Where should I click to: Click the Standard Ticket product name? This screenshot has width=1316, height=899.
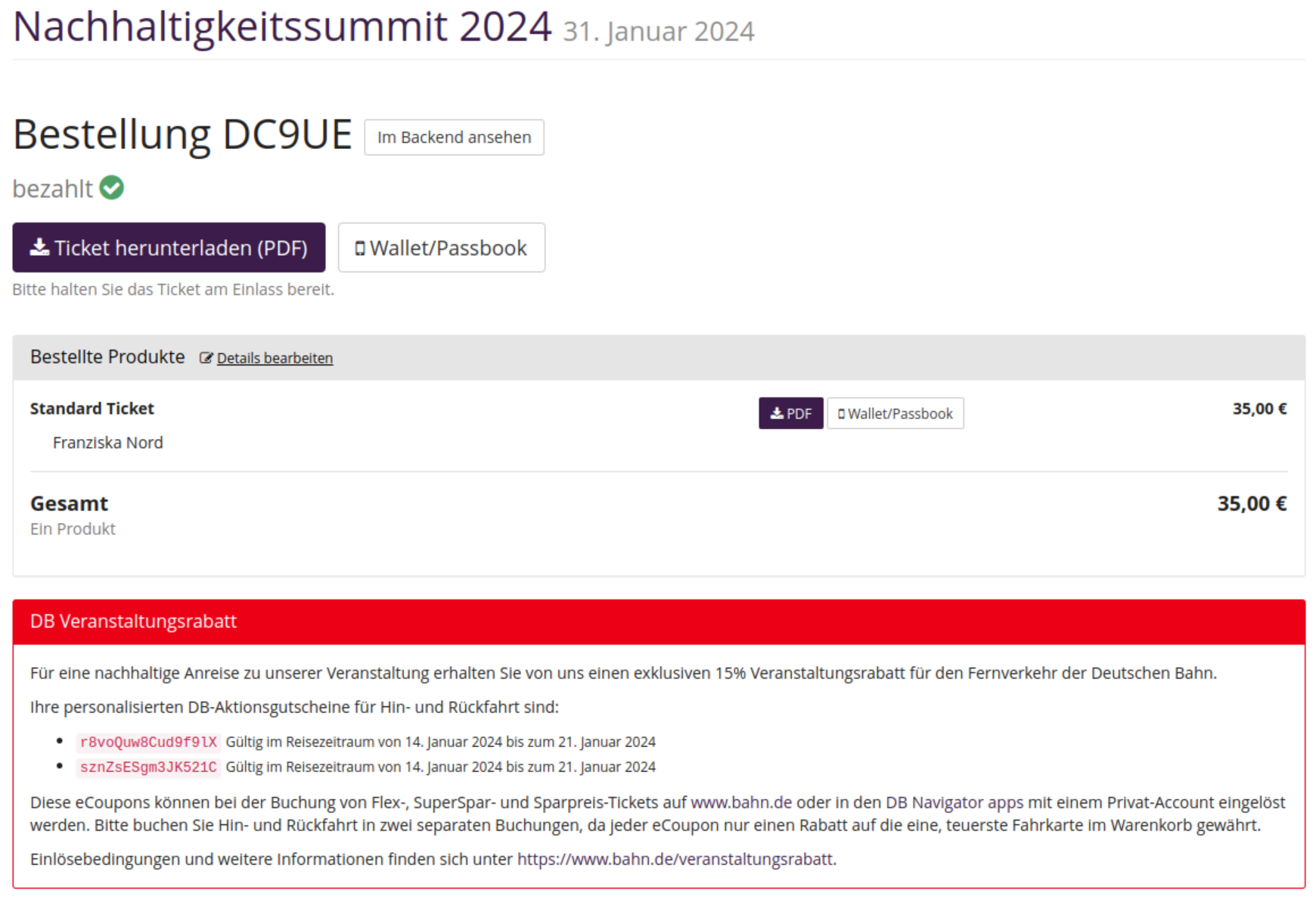[x=92, y=409]
